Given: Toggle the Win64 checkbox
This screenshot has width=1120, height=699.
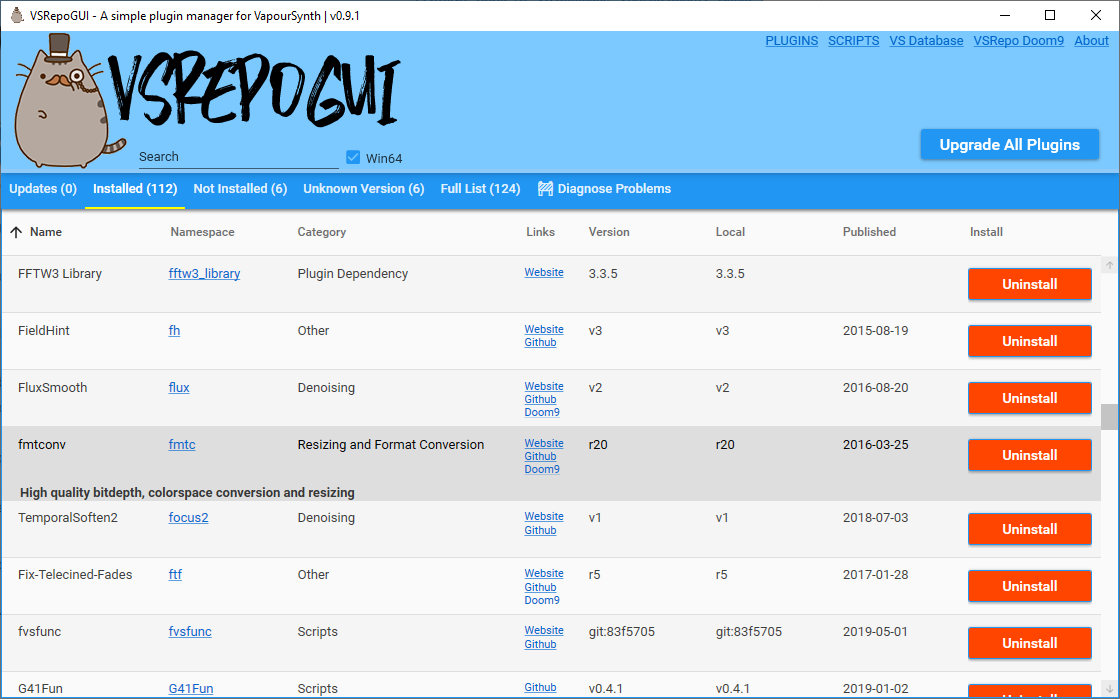Looking at the screenshot, I should 353,157.
